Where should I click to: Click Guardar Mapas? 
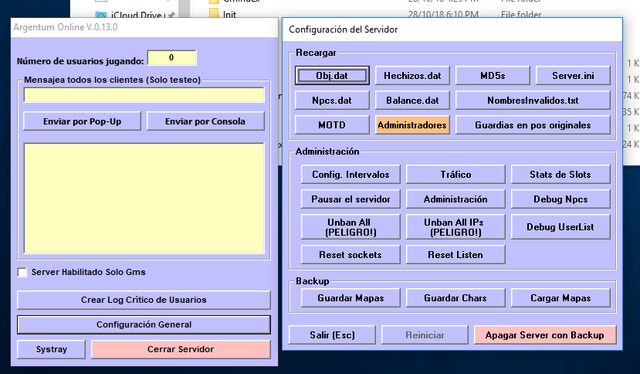[351, 298]
